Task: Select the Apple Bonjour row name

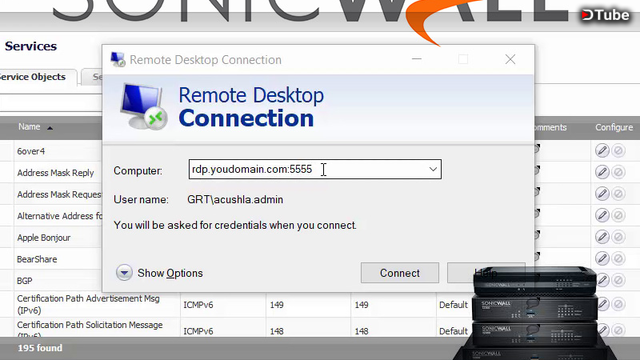Action: coord(44,238)
